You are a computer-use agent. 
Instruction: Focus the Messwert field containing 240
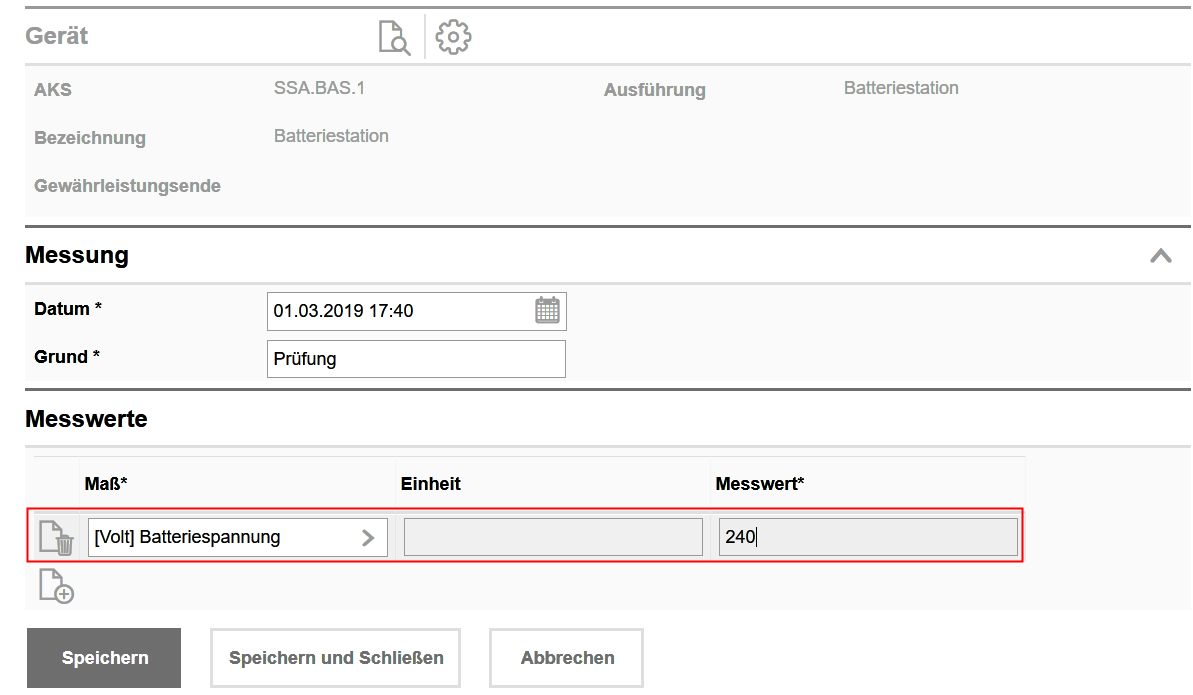867,538
